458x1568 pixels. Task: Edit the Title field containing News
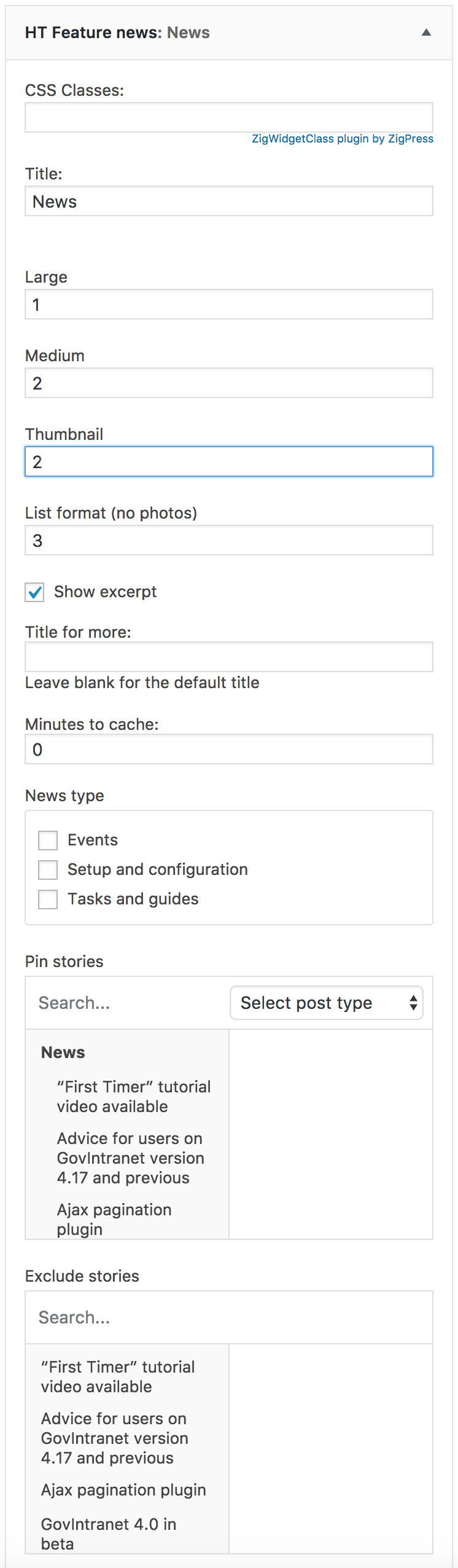[x=228, y=201]
